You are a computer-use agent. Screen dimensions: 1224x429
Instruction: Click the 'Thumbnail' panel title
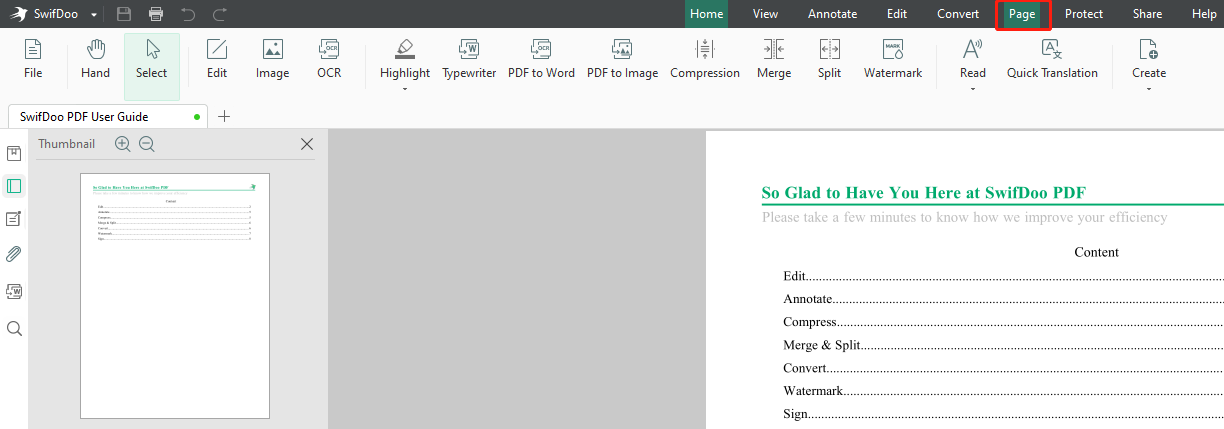(x=67, y=144)
